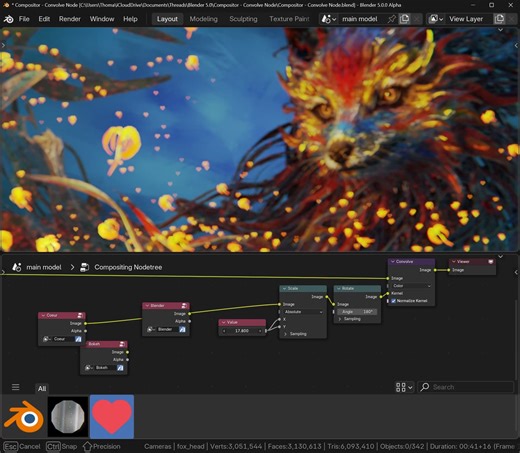Open the asset shelf hamburger menu
520x453 pixels.
click(16, 387)
